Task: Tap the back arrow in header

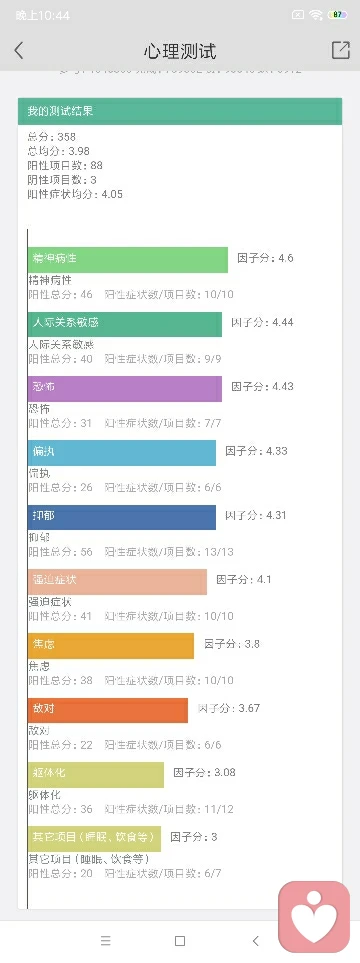Action: [18, 50]
